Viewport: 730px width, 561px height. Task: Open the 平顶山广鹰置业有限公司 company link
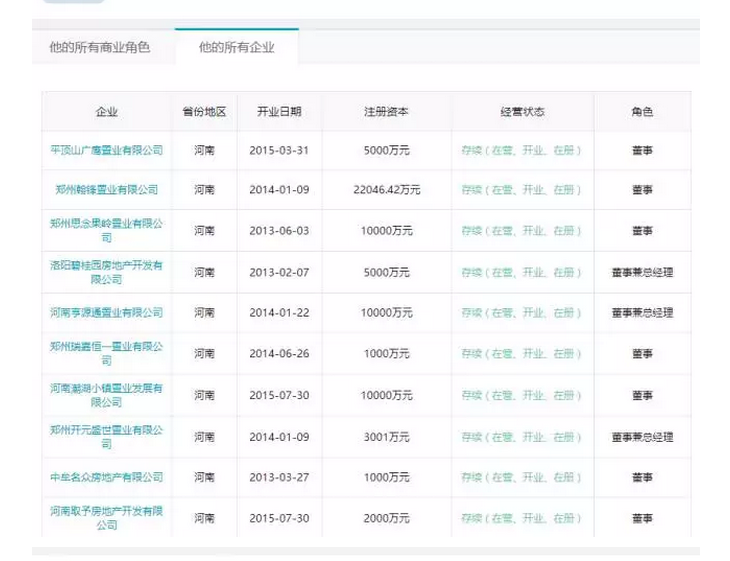106,150
